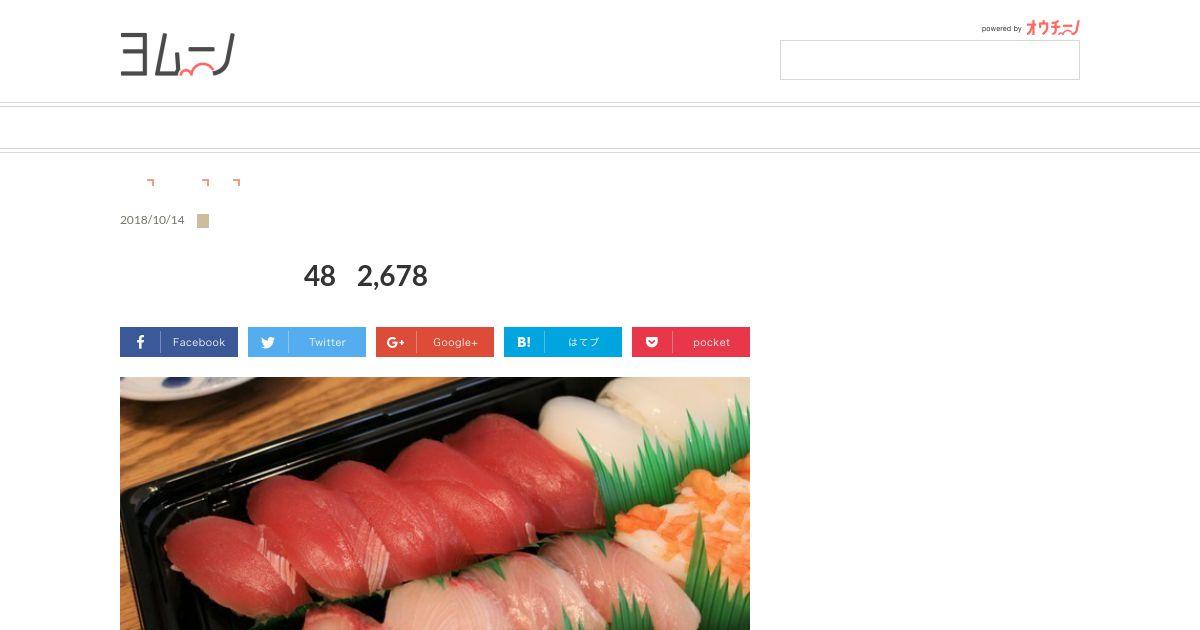
Task: Focus the header search input box
Action: click(x=930, y=60)
